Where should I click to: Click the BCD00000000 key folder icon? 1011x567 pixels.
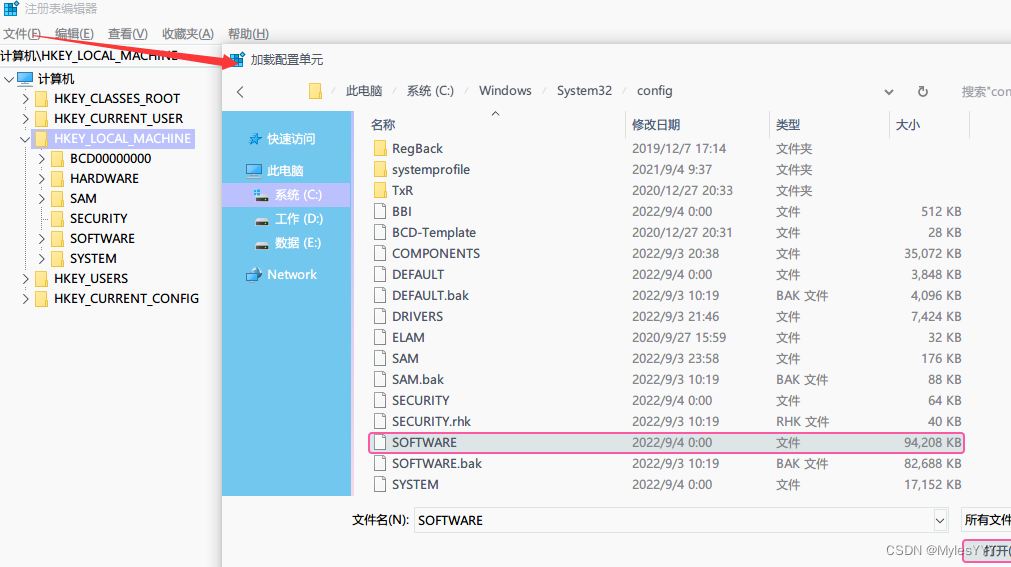pyautogui.click(x=57, y=159)
